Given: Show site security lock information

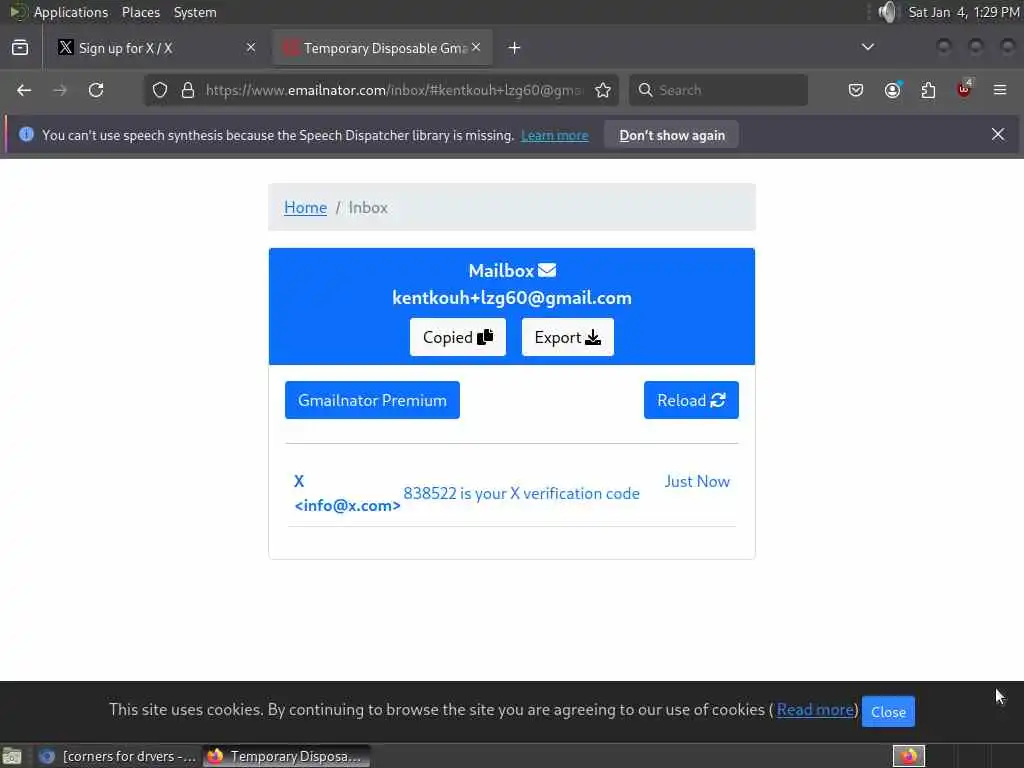Looking at the screenshot, I should [x=188, y=90].
